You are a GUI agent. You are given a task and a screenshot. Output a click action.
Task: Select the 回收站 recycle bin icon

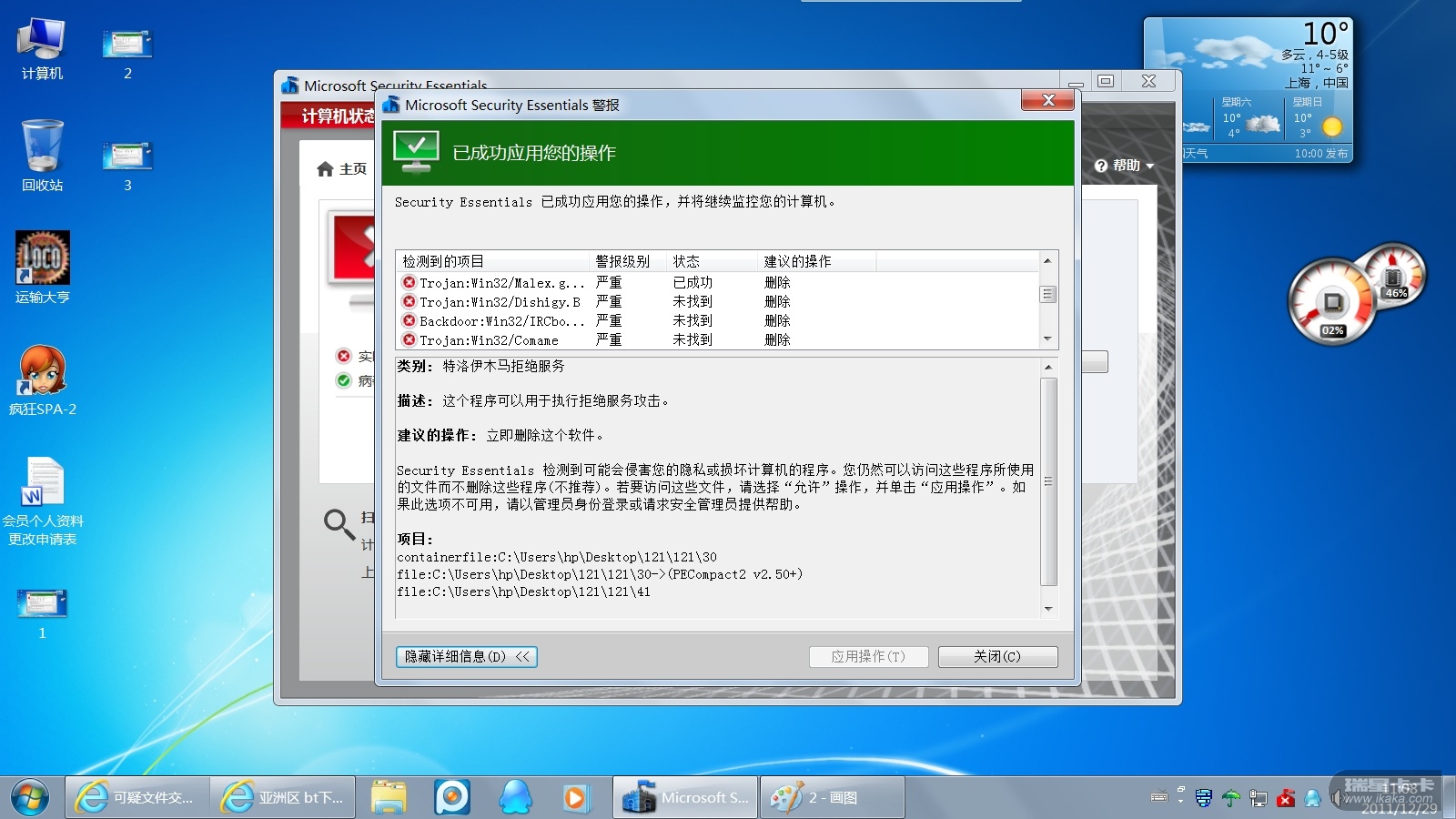(x=42, y=157)
